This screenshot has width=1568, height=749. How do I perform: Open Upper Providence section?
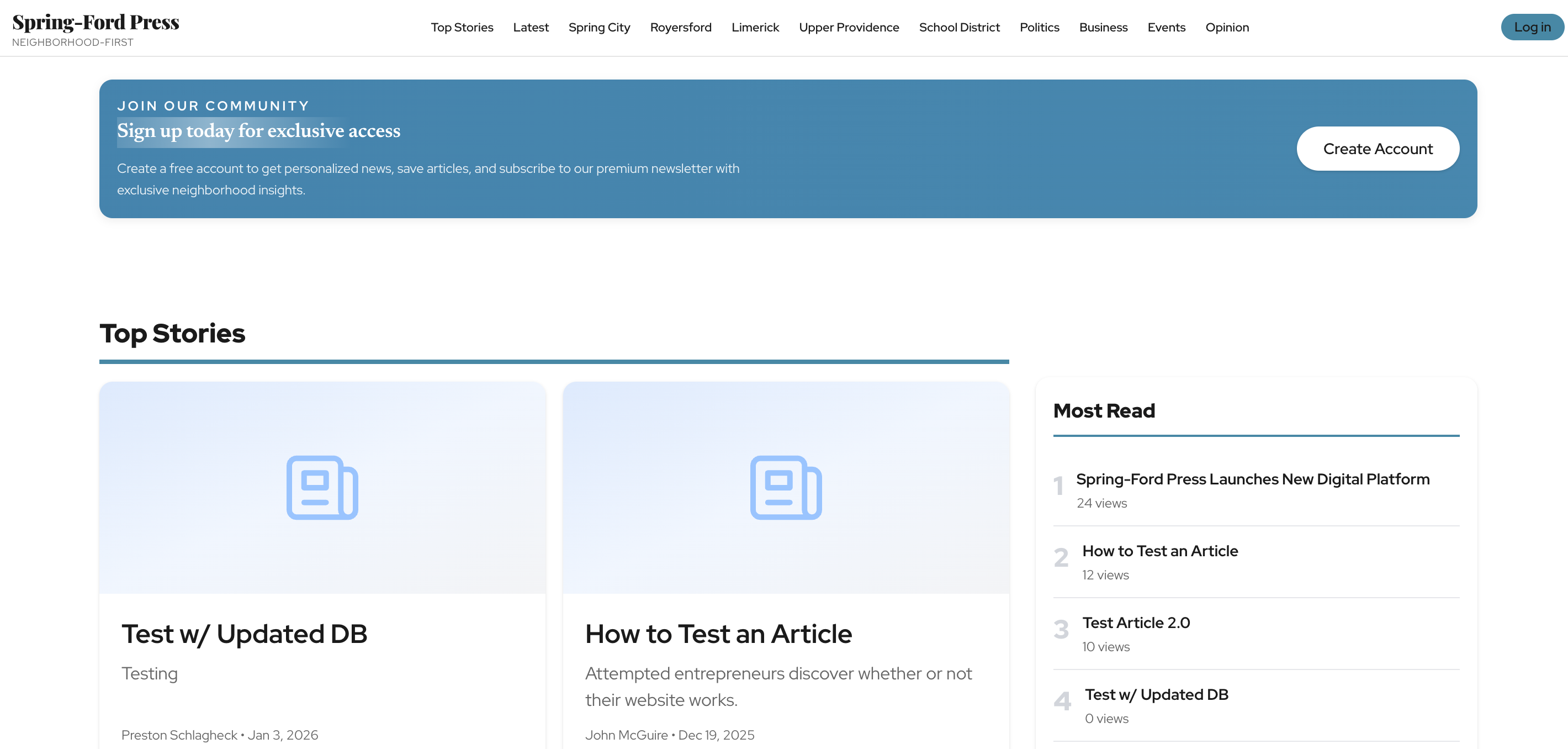pyautogui.click(x=849, y=28)
